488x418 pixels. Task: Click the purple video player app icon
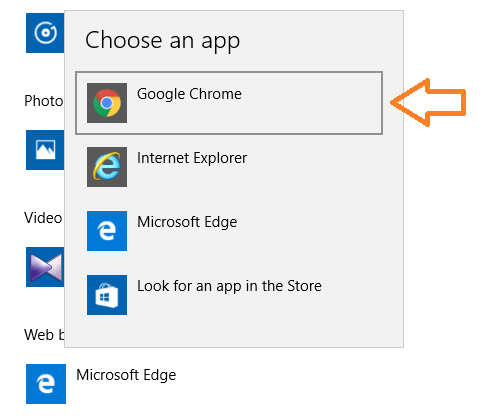[x=45, y=267]
